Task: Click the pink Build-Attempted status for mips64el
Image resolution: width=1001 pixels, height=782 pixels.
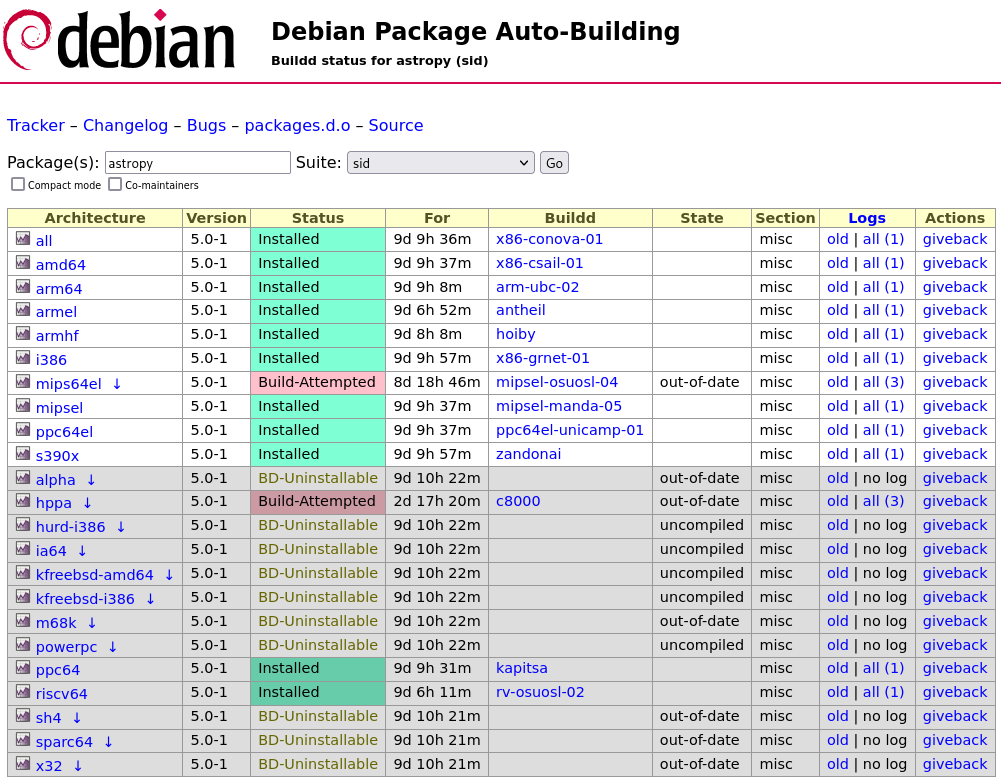Action: [317, 382]
